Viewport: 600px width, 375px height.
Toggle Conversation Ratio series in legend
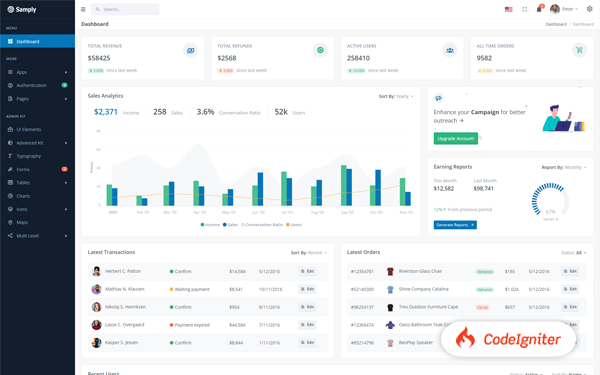coord(262,225)
